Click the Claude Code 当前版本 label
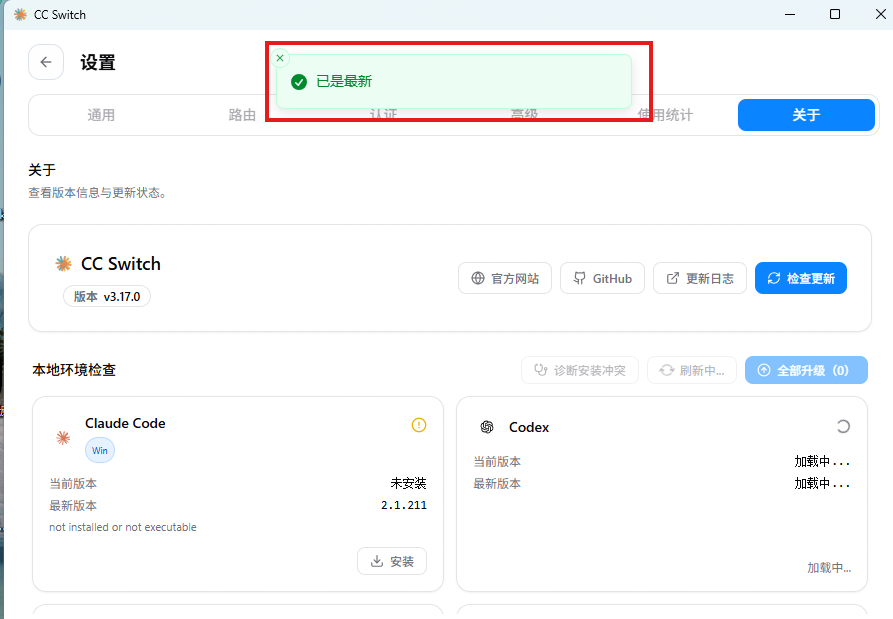 click(x=73, y=483)
